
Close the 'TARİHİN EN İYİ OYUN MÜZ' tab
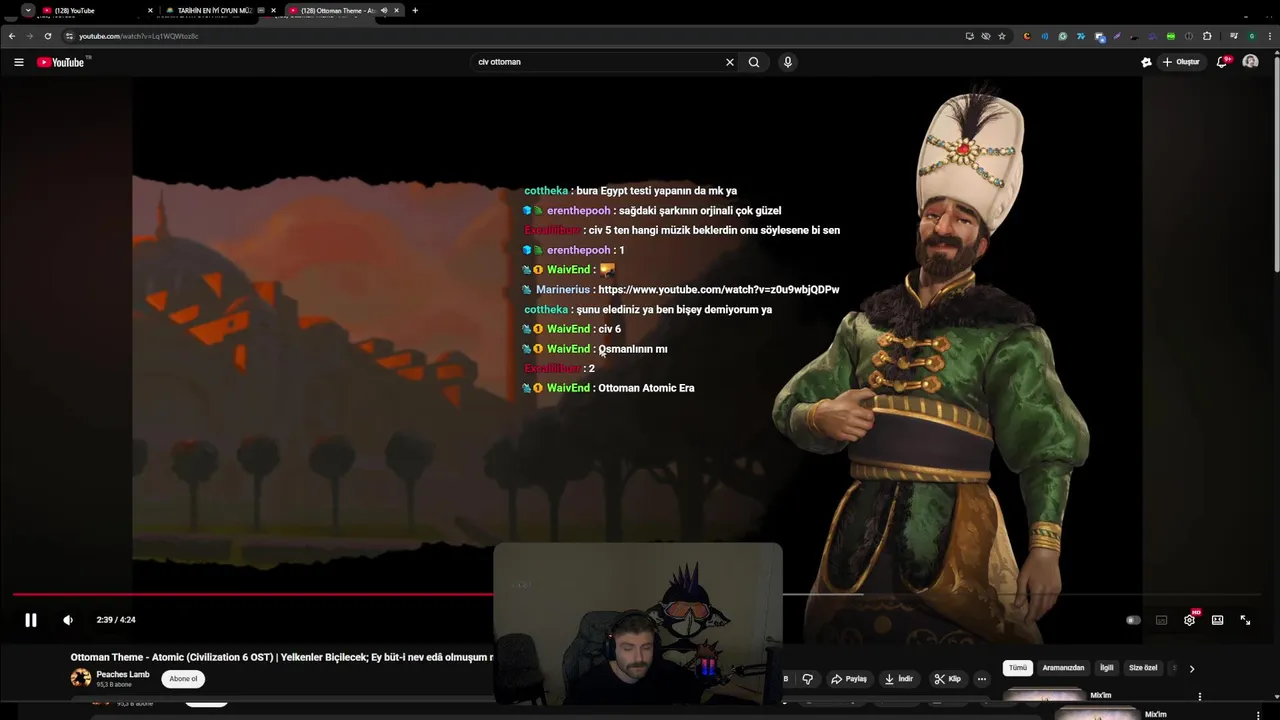pos(273,10)
